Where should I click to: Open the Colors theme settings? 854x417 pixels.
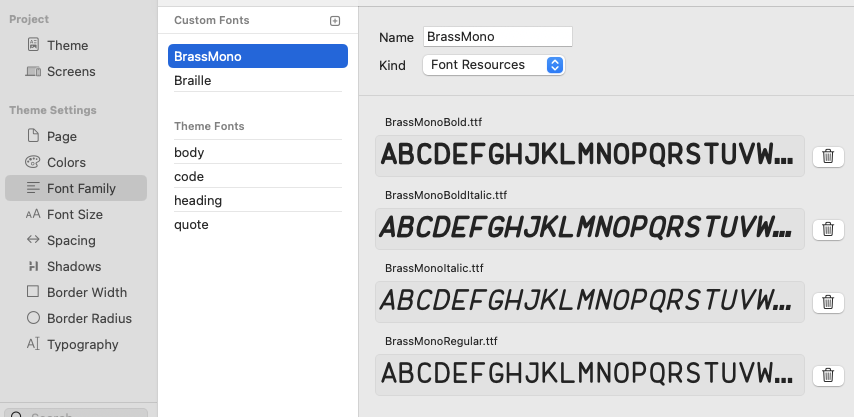(x=66, y=162)
